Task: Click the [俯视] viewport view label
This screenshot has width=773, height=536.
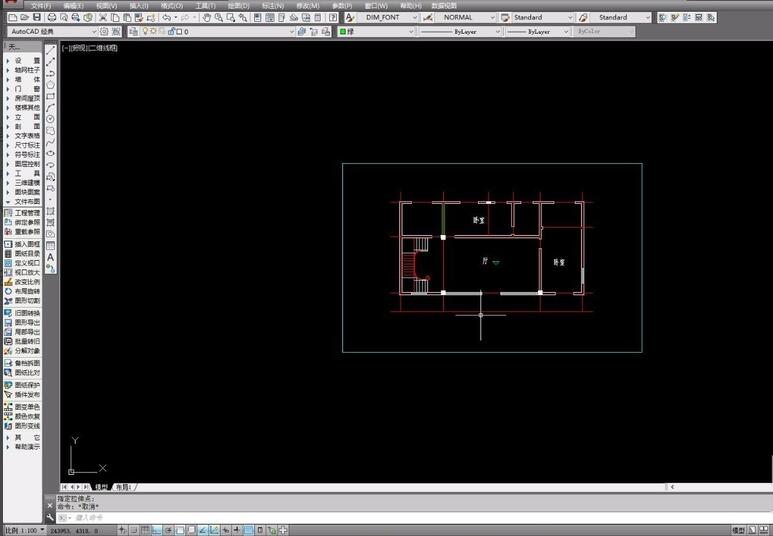Action: coord(77,48)
